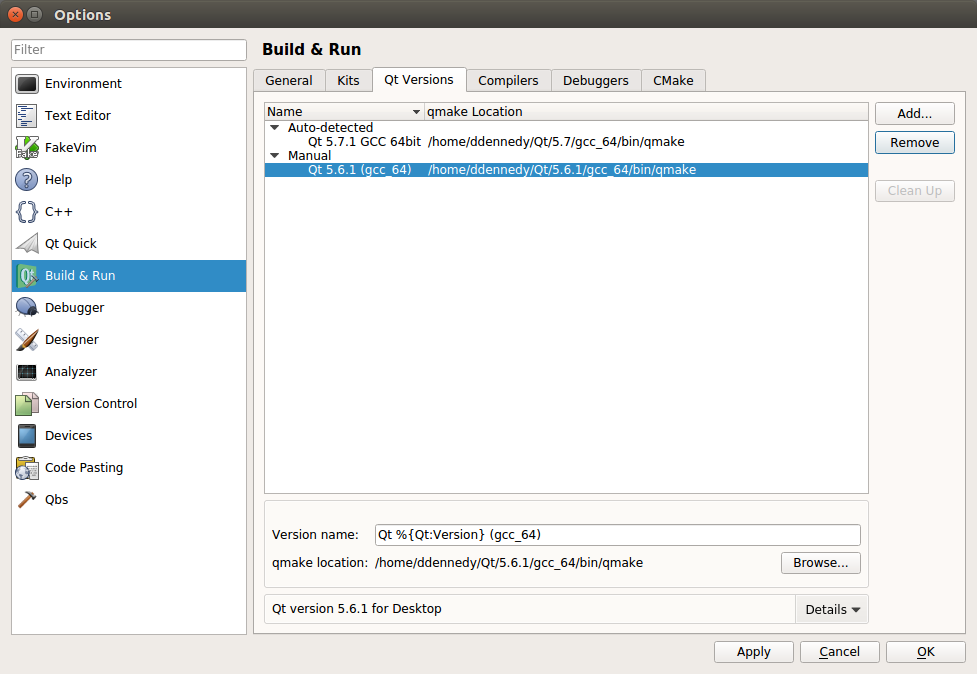
Task: Open the Designer category icon
Action: [27, 340]
